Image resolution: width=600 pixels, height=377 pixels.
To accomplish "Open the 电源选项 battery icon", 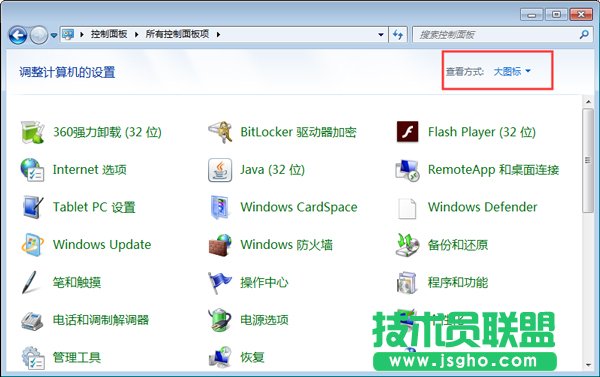I will [220, 320].
